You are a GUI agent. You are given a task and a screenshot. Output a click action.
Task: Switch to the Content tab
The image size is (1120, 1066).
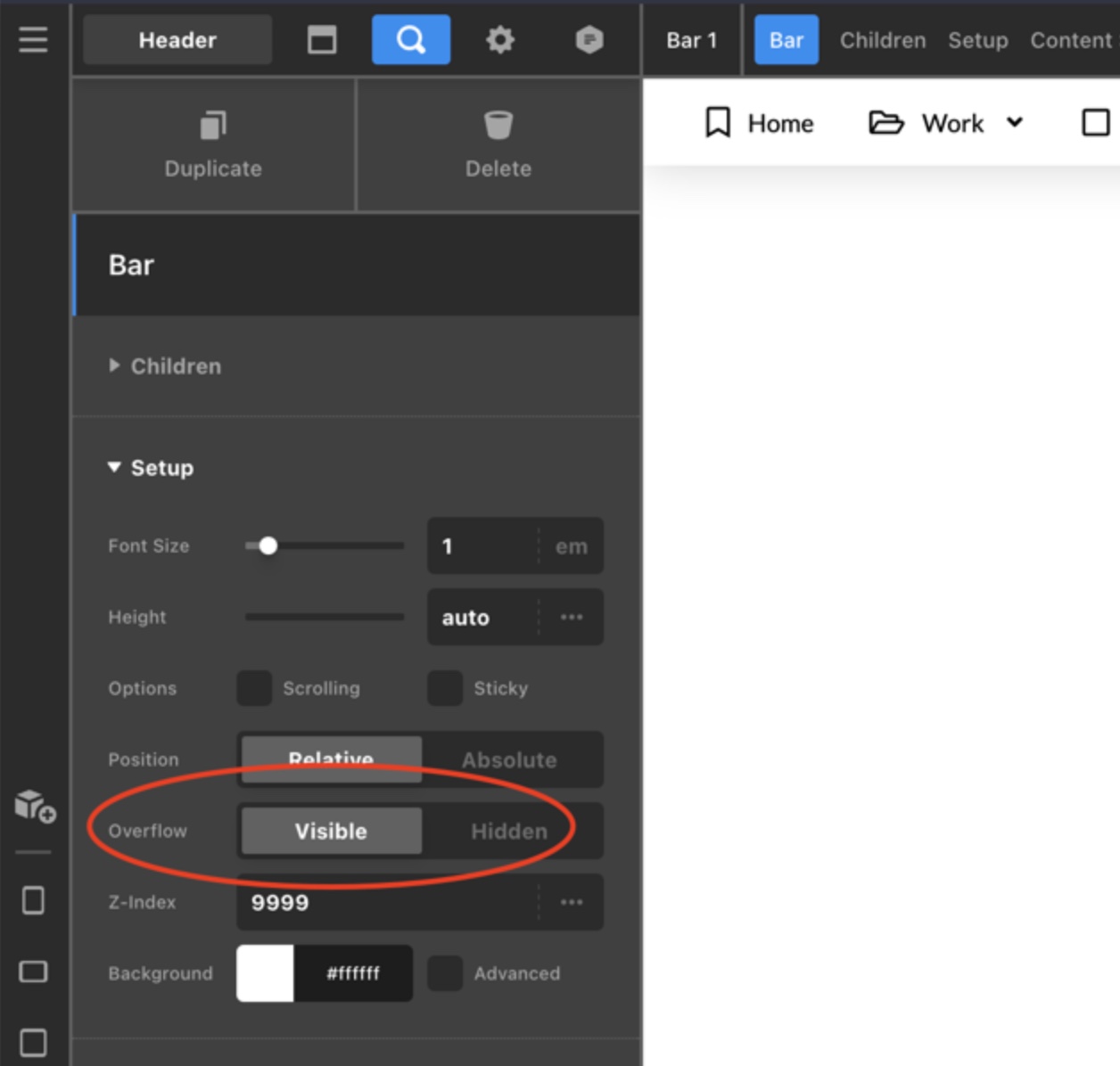click(x=1070, y=40)
